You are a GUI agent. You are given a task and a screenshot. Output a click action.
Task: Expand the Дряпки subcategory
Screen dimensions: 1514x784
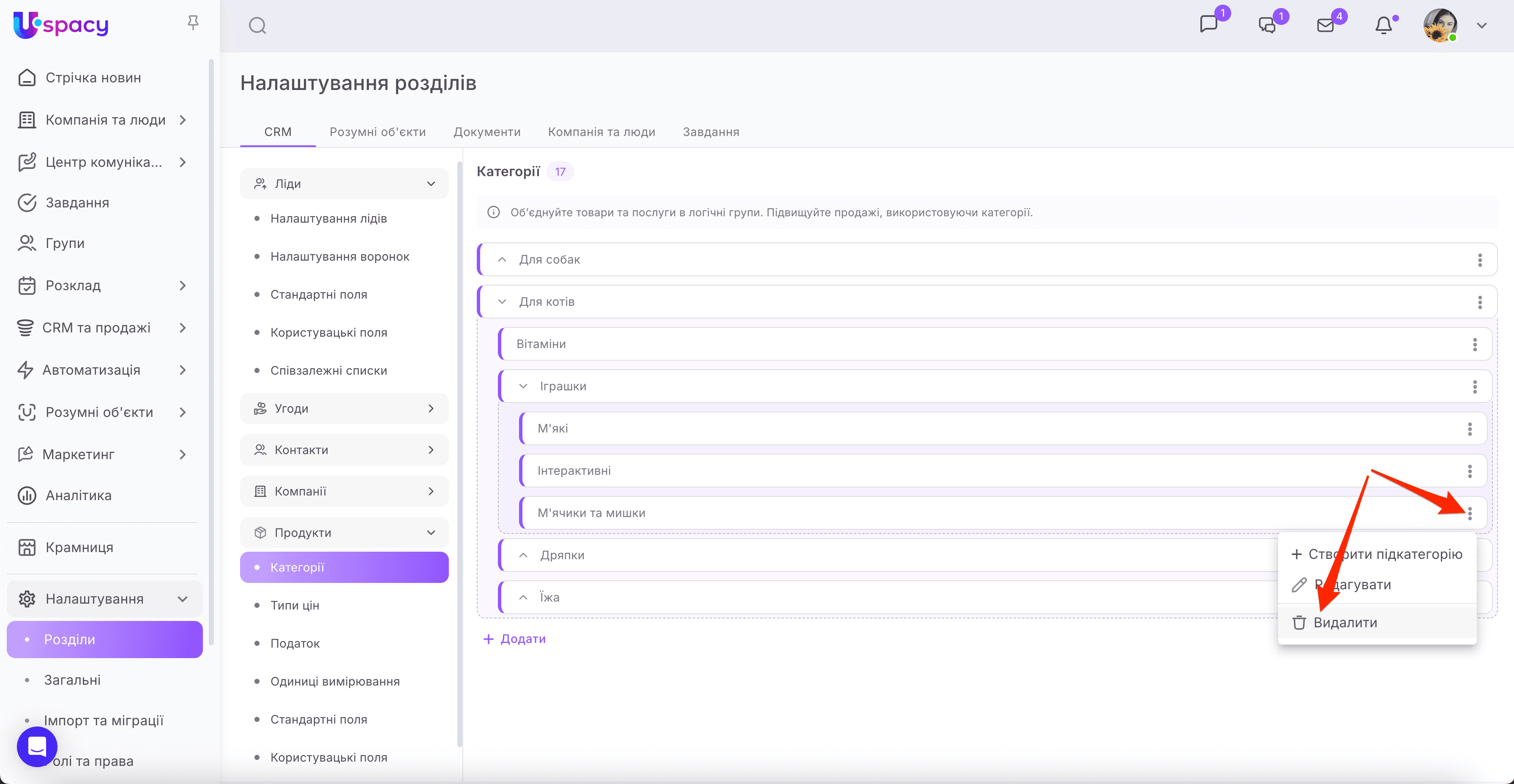[523, 555]
